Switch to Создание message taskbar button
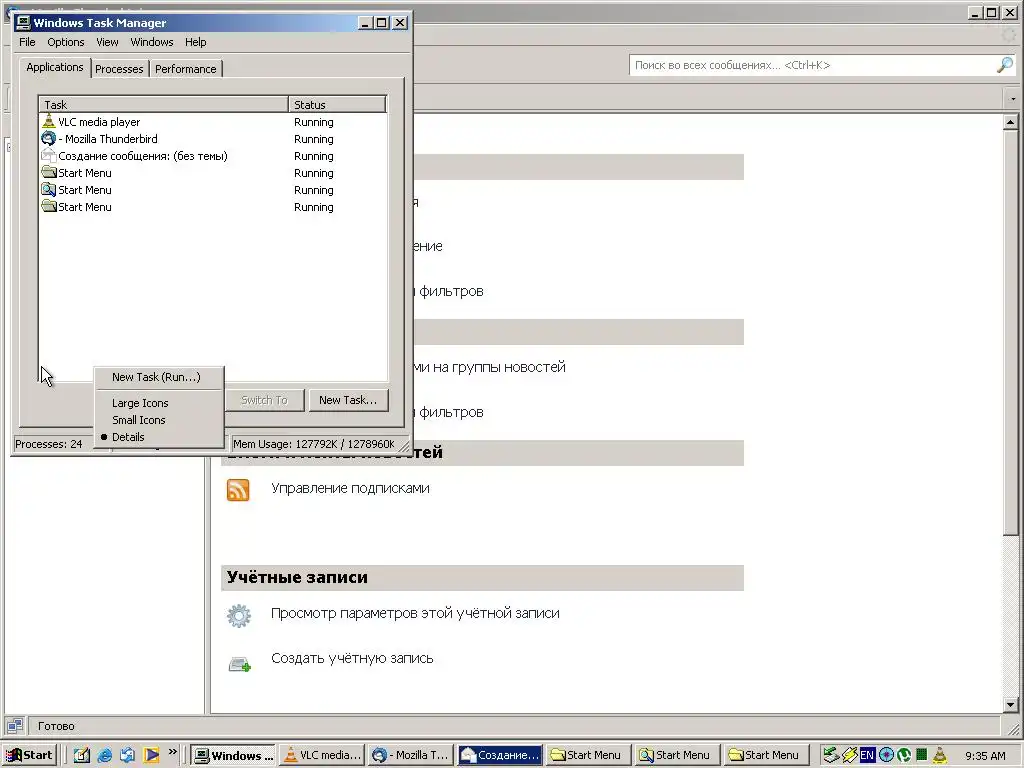This screenshot has height=768, width=1024. (x=500, y=756)
